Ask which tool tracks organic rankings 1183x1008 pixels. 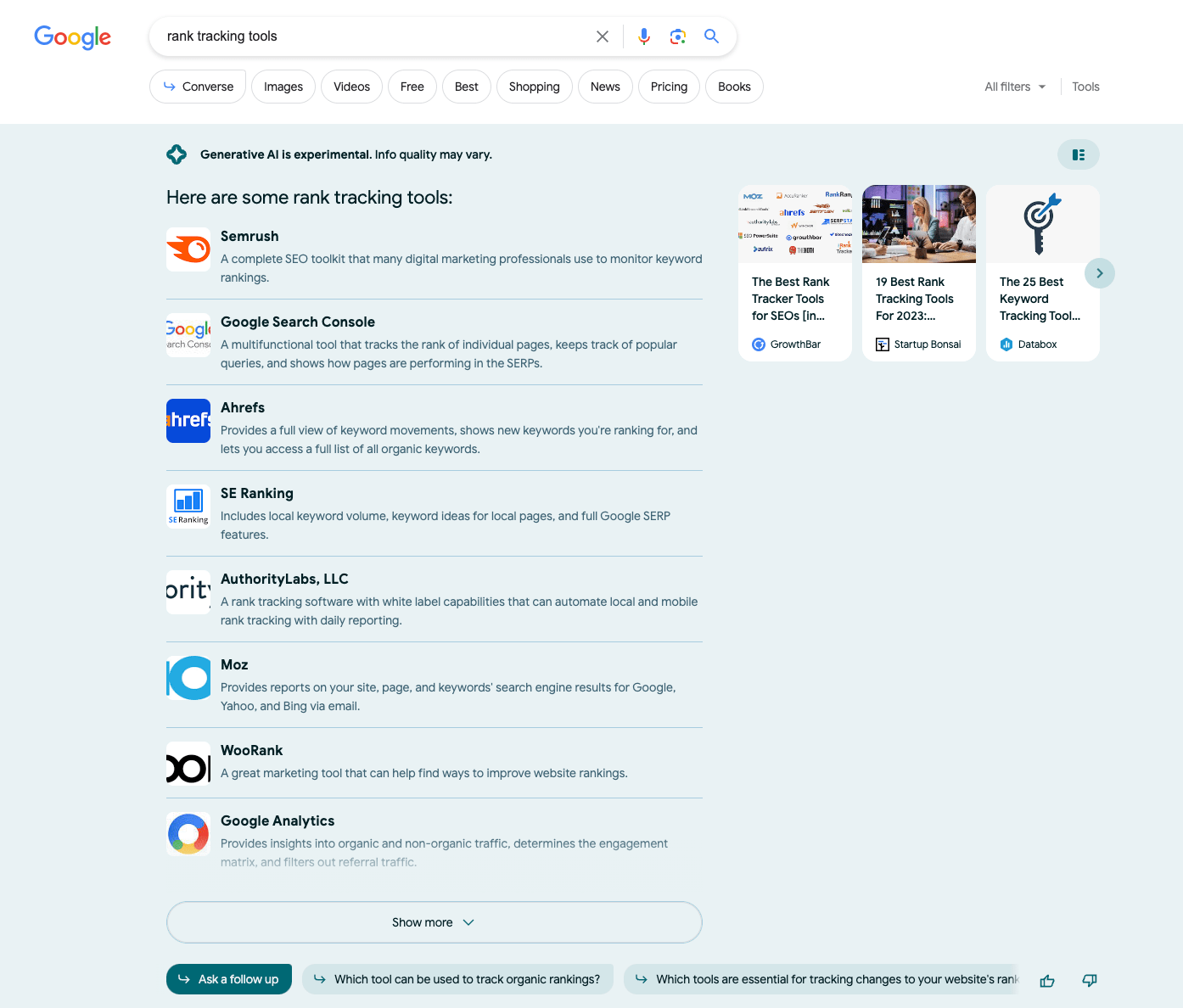point(457,979)
